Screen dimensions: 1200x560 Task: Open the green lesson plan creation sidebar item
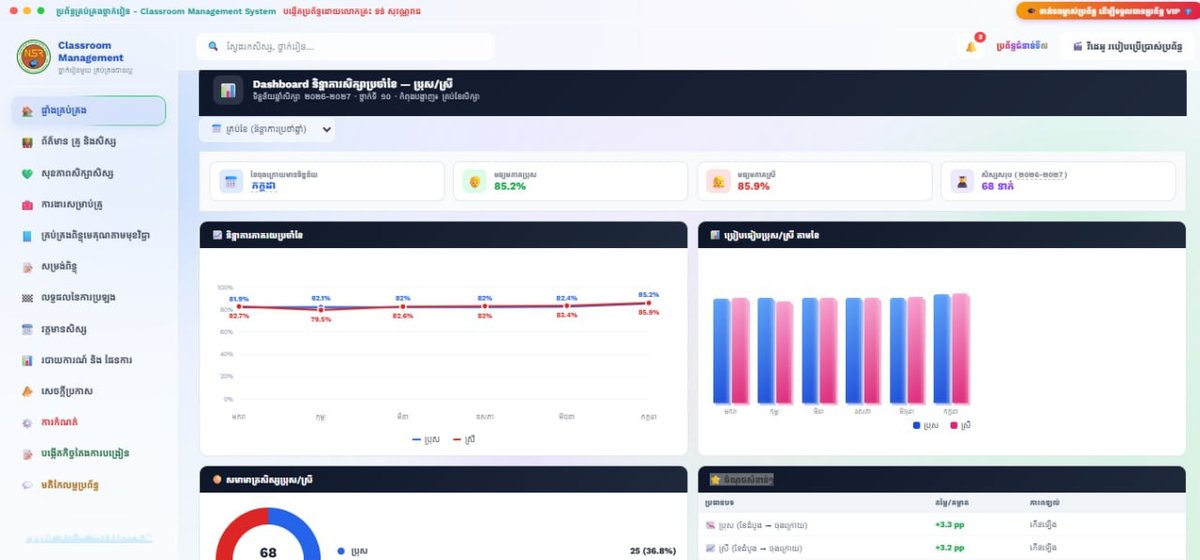[89, 453]
